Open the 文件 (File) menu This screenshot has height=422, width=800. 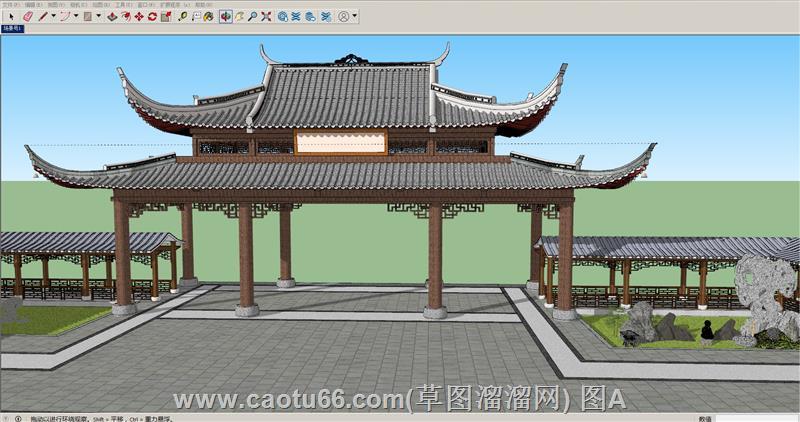(x=10, y=4)
